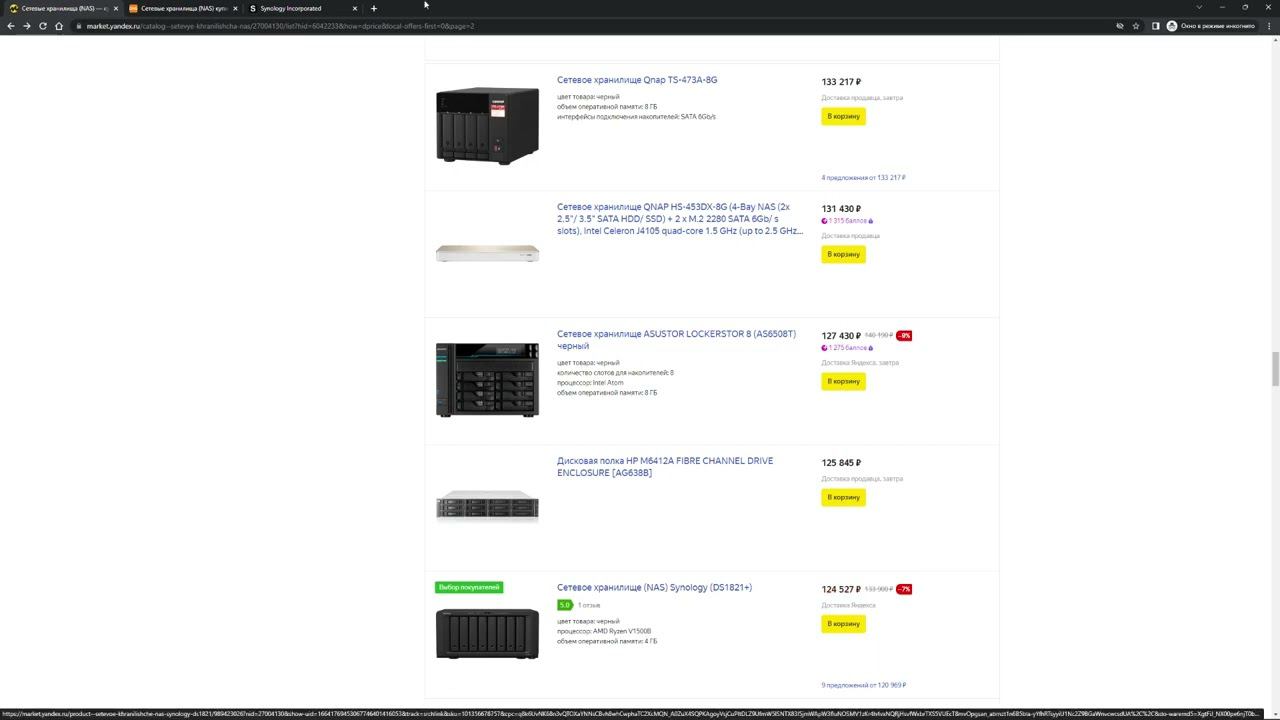Click the 1 315 bonus points badge

847,221
